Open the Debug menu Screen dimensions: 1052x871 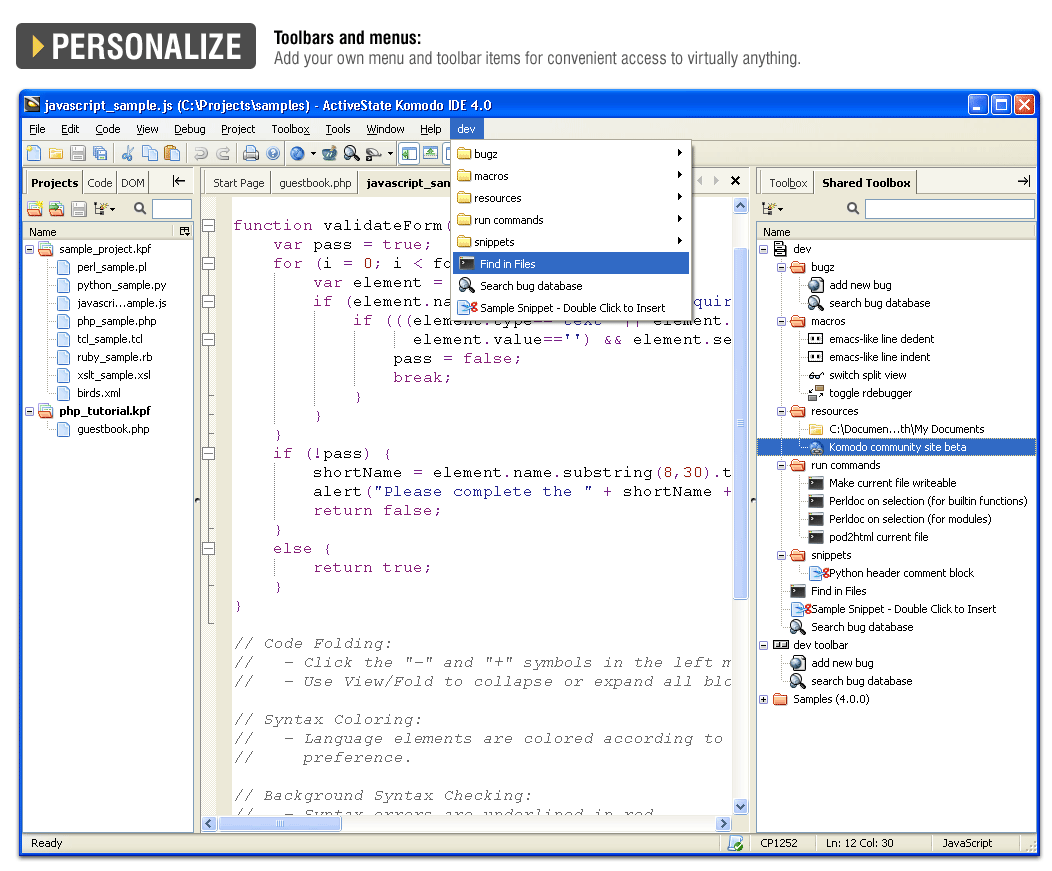(x=190, y=129)
